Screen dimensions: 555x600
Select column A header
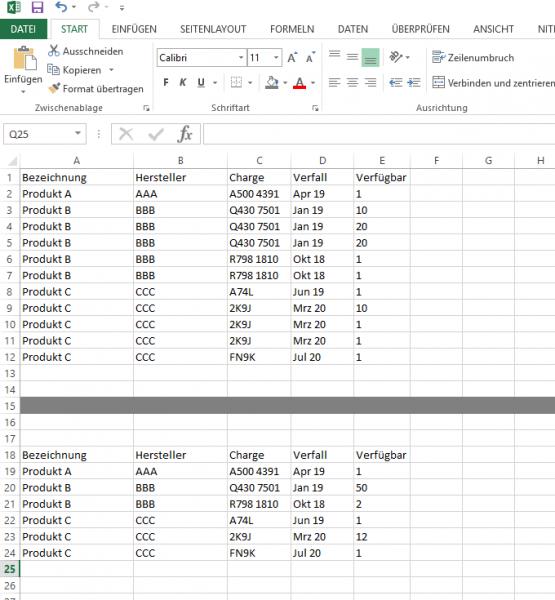77,161
